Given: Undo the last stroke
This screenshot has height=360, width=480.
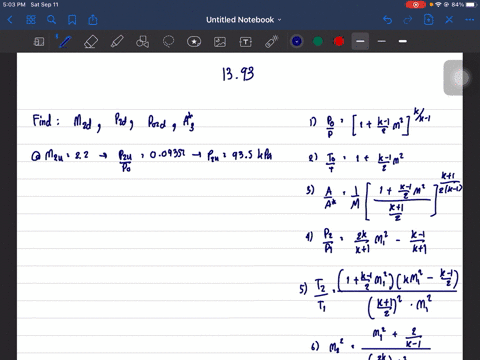Looking at the screenshot, I should 387,20.
